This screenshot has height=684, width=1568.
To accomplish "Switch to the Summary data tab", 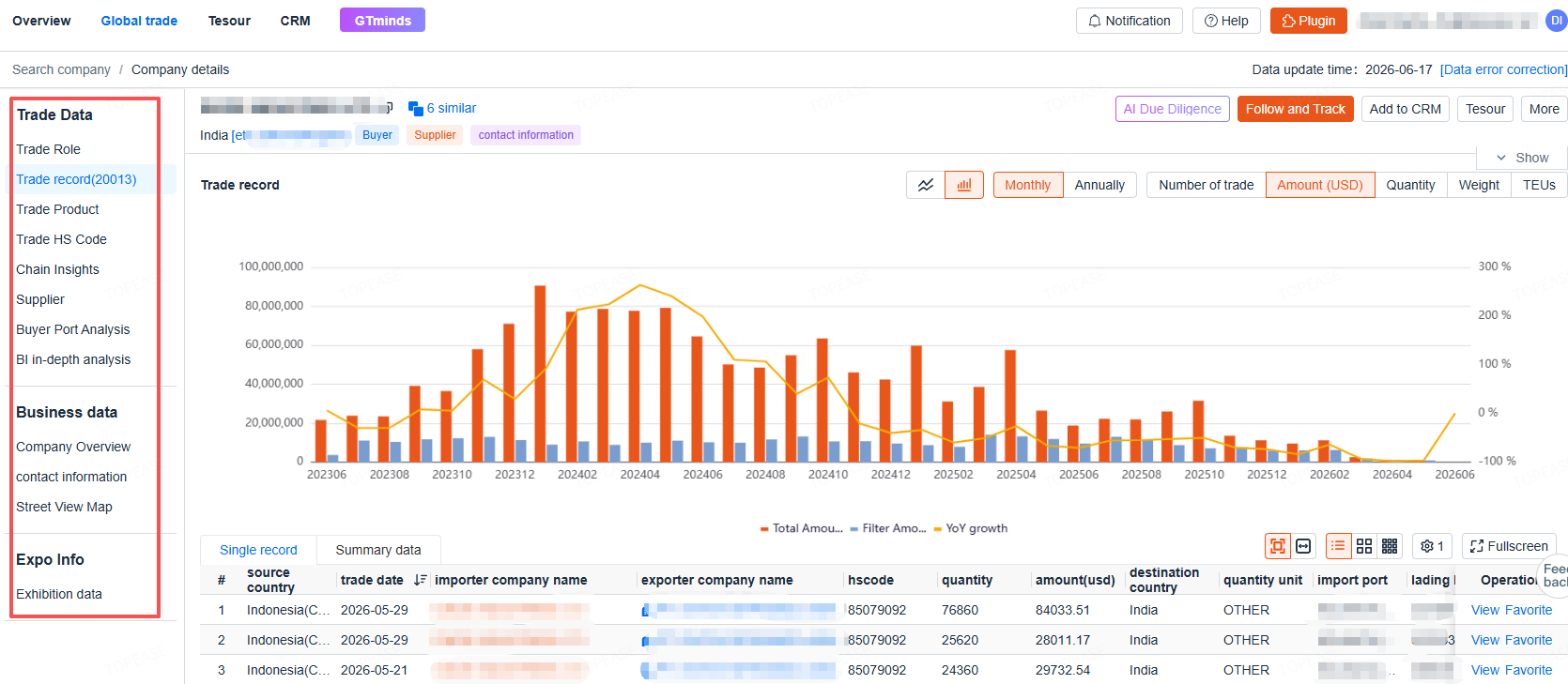I will [378, 550].
